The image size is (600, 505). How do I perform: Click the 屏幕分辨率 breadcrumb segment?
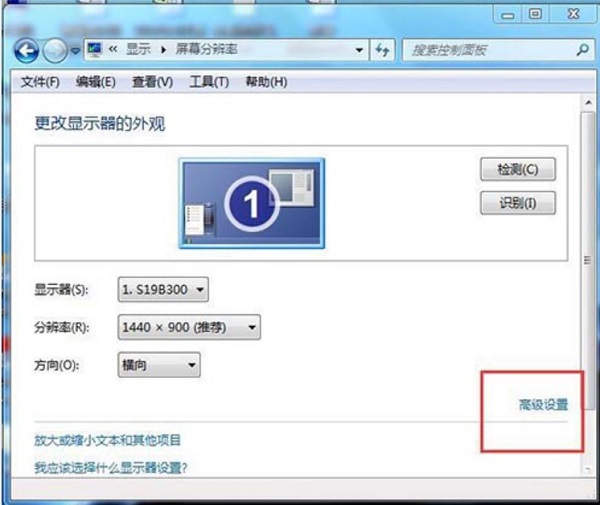tap(207, 49)
